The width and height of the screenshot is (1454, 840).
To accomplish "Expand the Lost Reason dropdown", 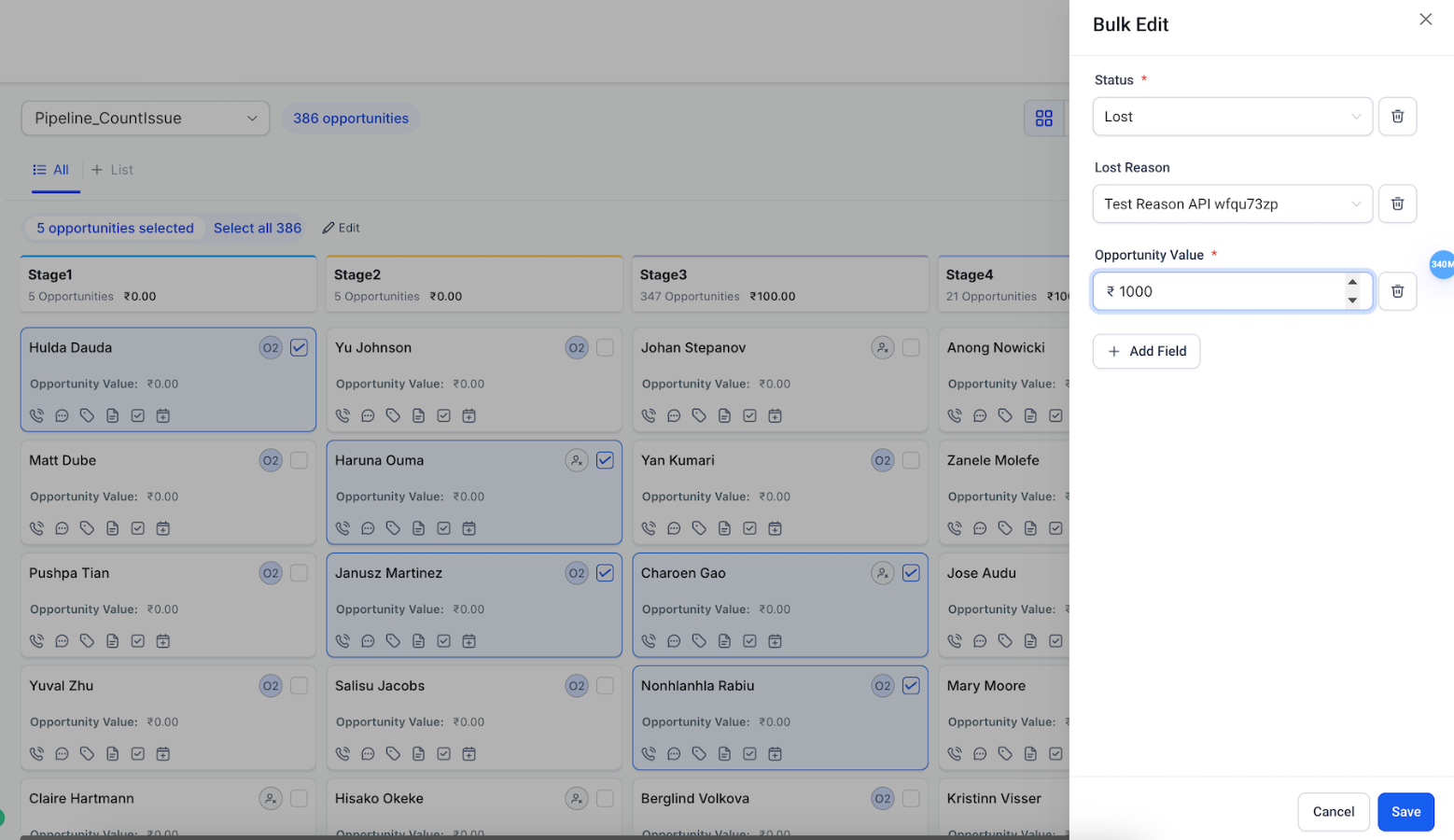I will (x=1232, y=203).
